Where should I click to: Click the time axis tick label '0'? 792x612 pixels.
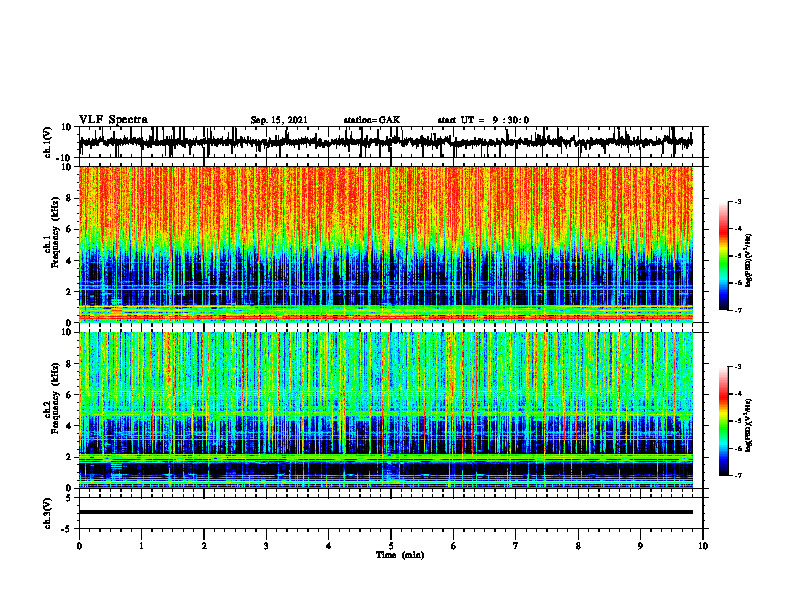[79, 546]
